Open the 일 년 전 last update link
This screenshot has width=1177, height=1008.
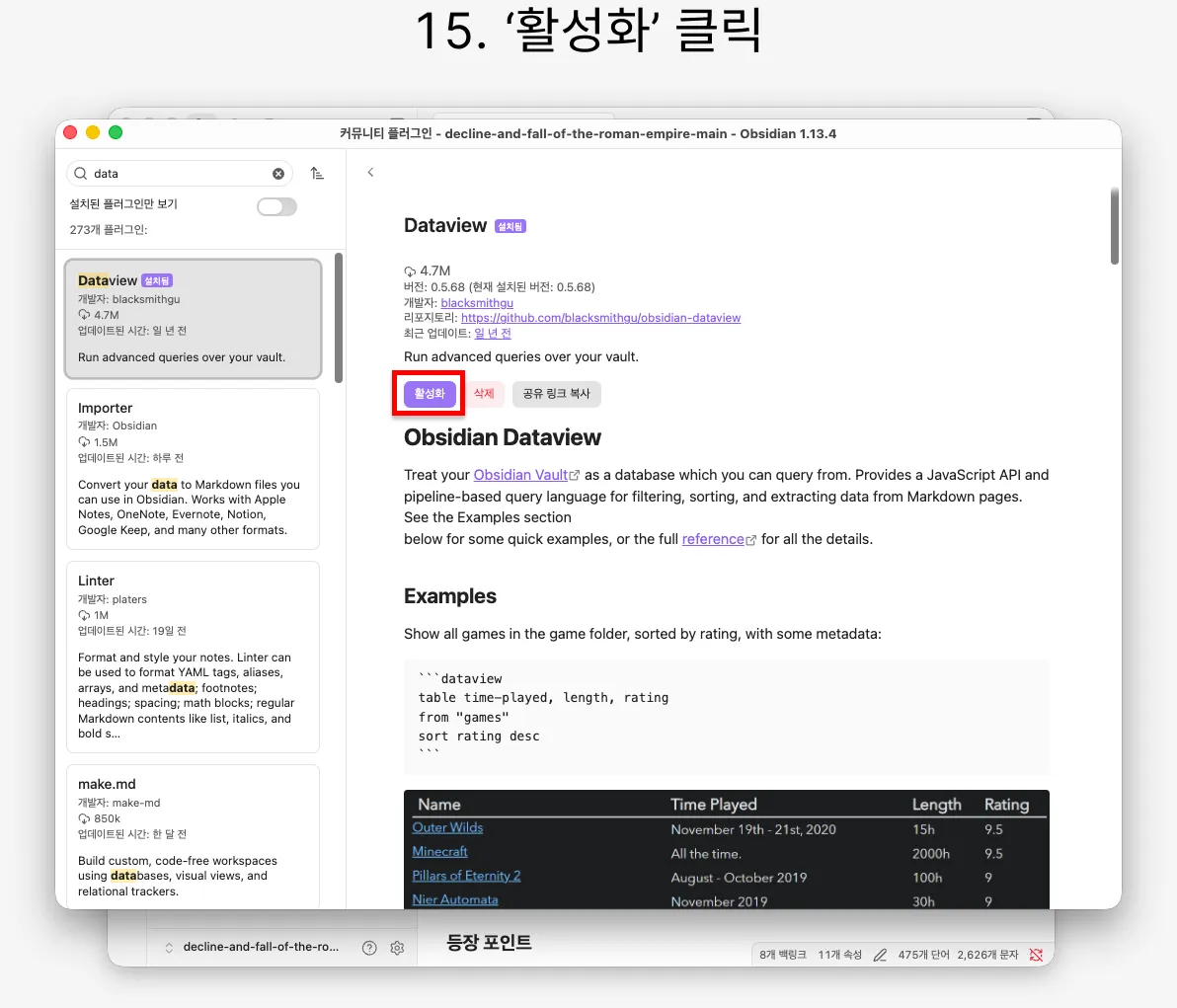coord(493,334)
